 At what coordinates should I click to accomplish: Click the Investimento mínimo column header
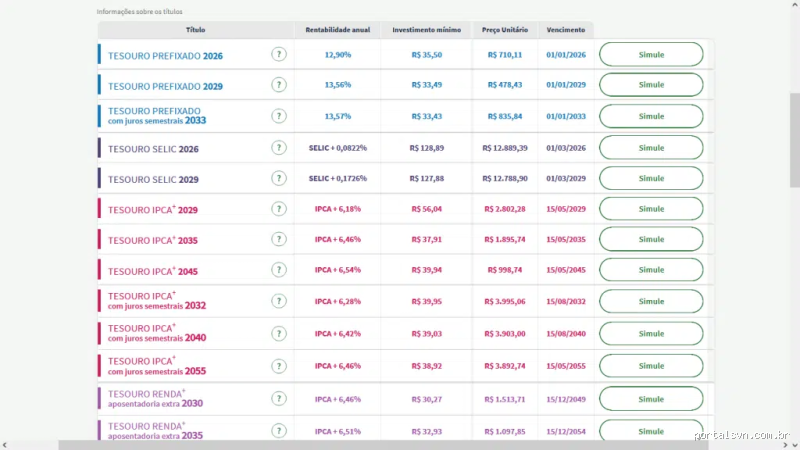pyautogui.click(x=427, y=30)
